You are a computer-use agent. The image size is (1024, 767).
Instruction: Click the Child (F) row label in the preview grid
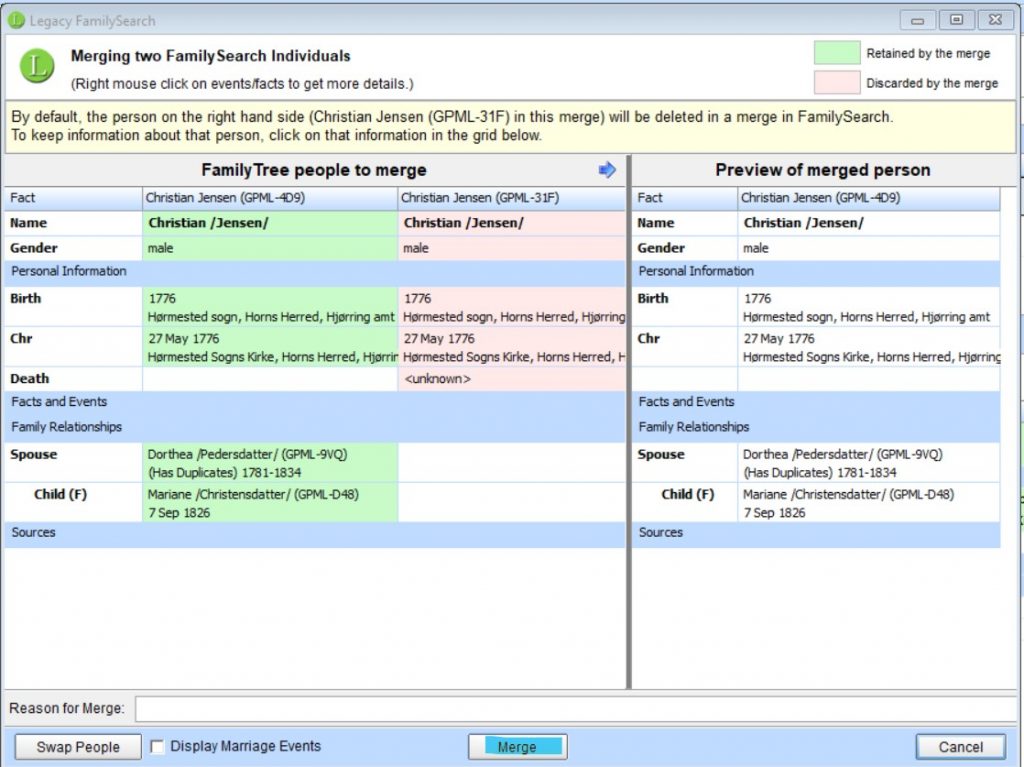pos(688,495)
